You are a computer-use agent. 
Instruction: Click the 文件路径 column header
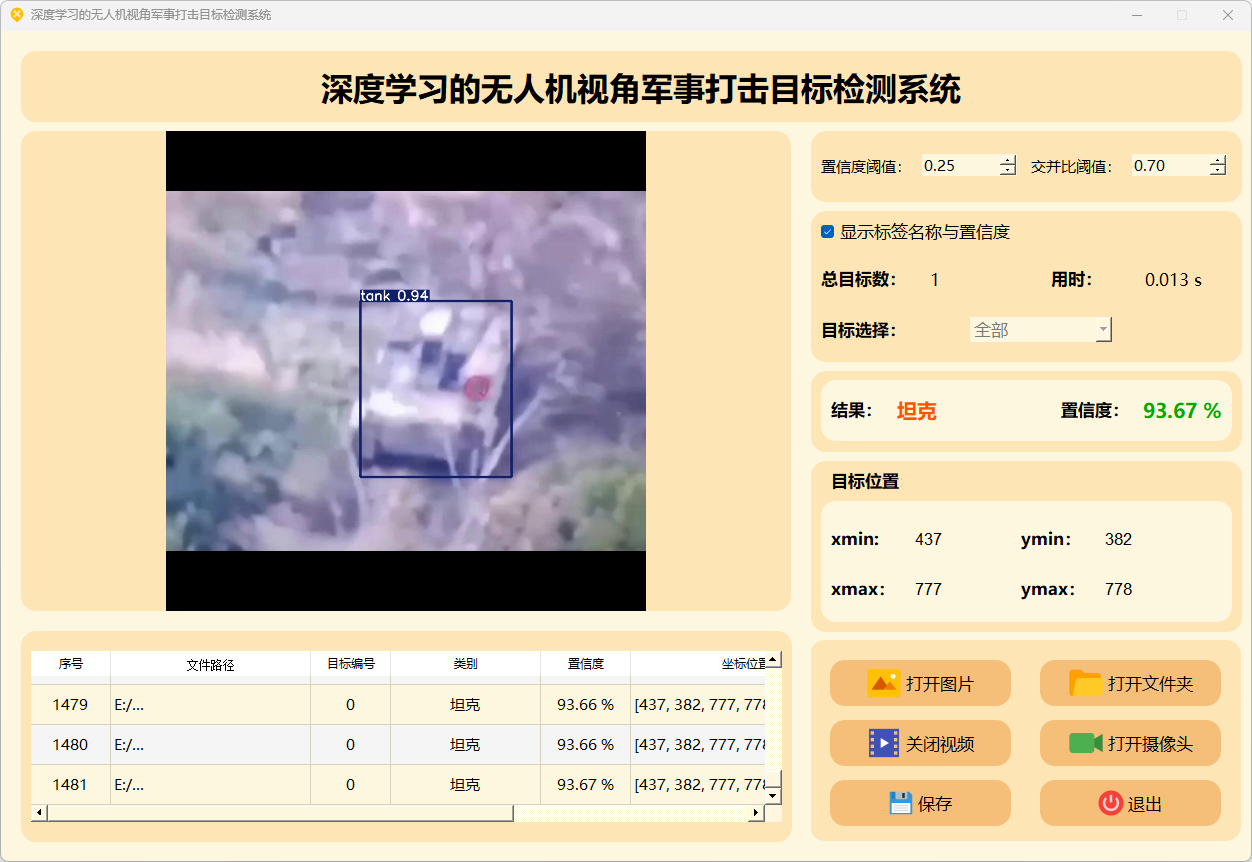210,664
